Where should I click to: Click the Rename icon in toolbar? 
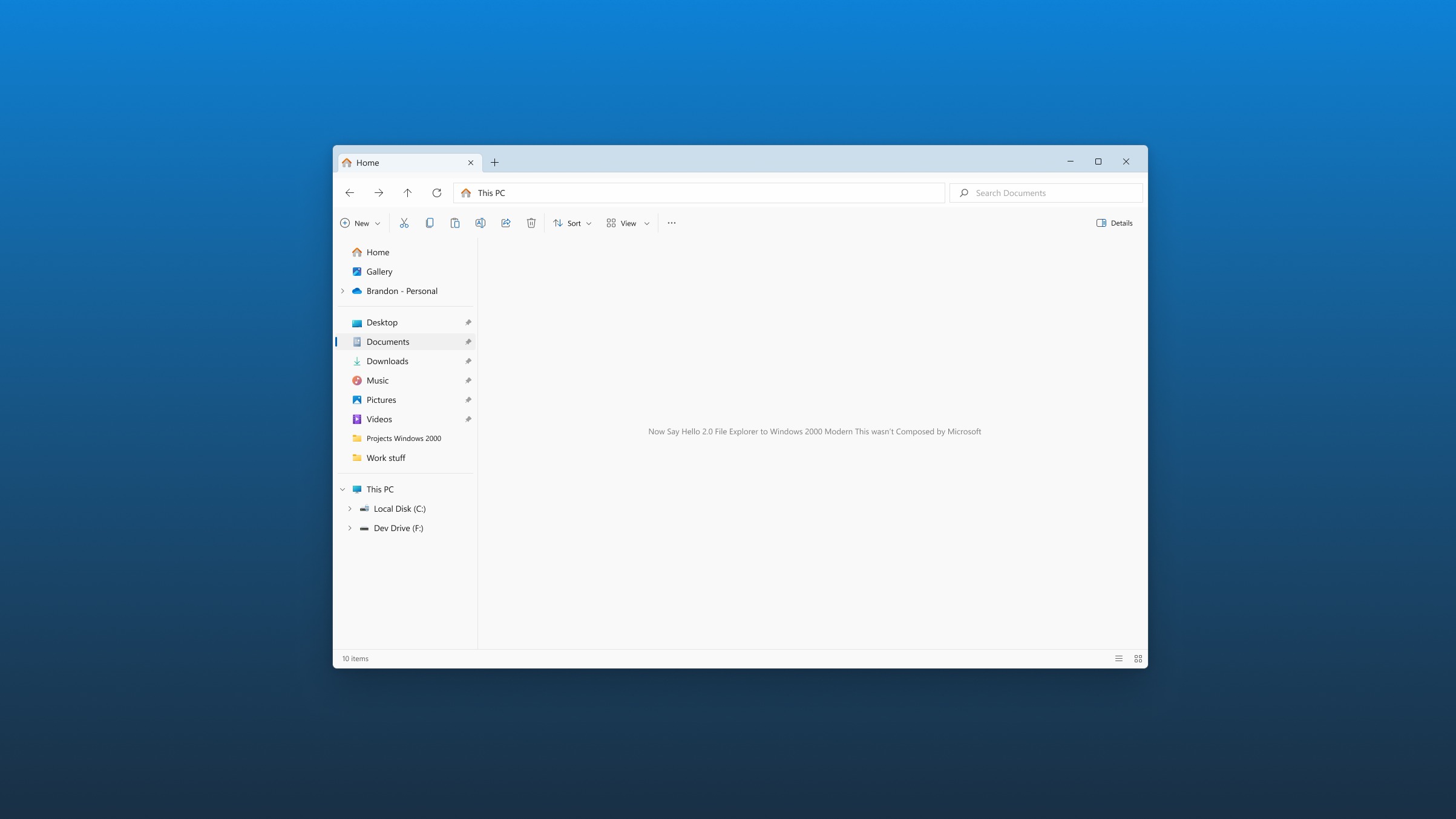pyautogui.click(x=480, y=223)
